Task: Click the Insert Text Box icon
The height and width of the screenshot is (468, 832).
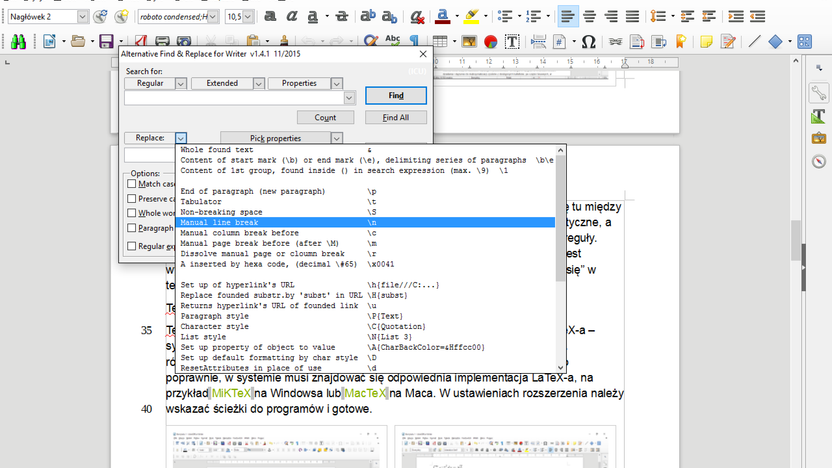Action: tap(512, 41)
